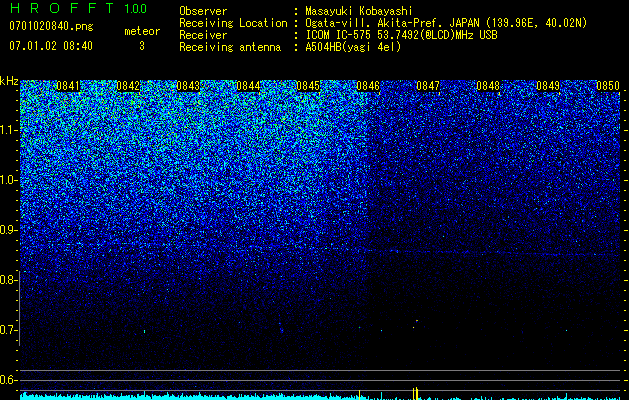Image resolution: width=629 pixels, height=400 pixels.
Task: Click the 0847 time marker
Action: pos(428,86)
